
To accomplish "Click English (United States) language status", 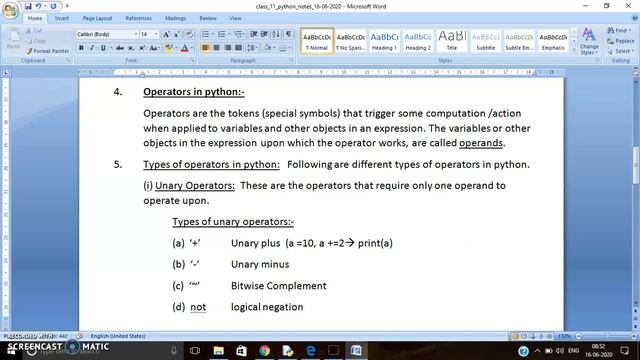I will click(x=118, y=336).
